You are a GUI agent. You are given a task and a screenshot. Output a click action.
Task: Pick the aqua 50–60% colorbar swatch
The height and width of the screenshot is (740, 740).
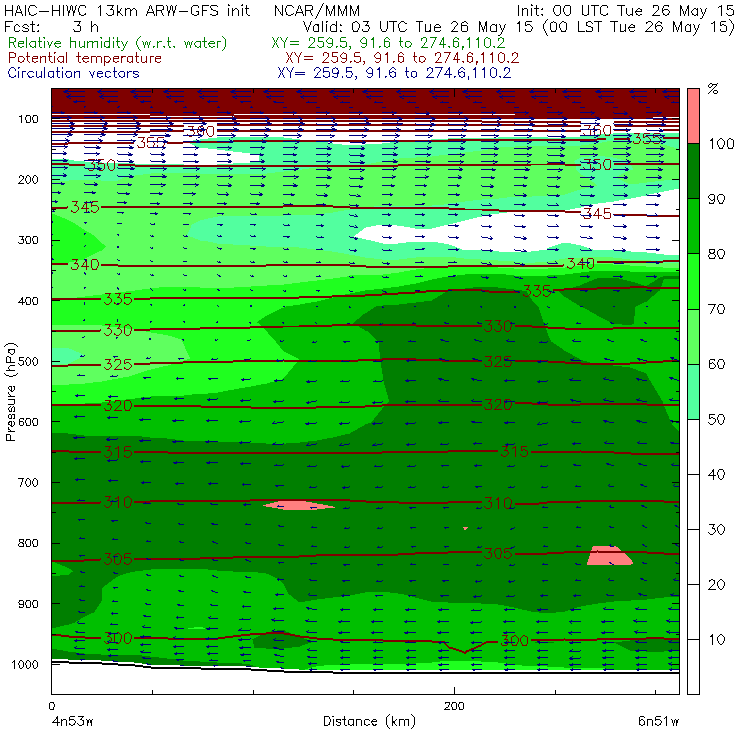click(693, 391)
